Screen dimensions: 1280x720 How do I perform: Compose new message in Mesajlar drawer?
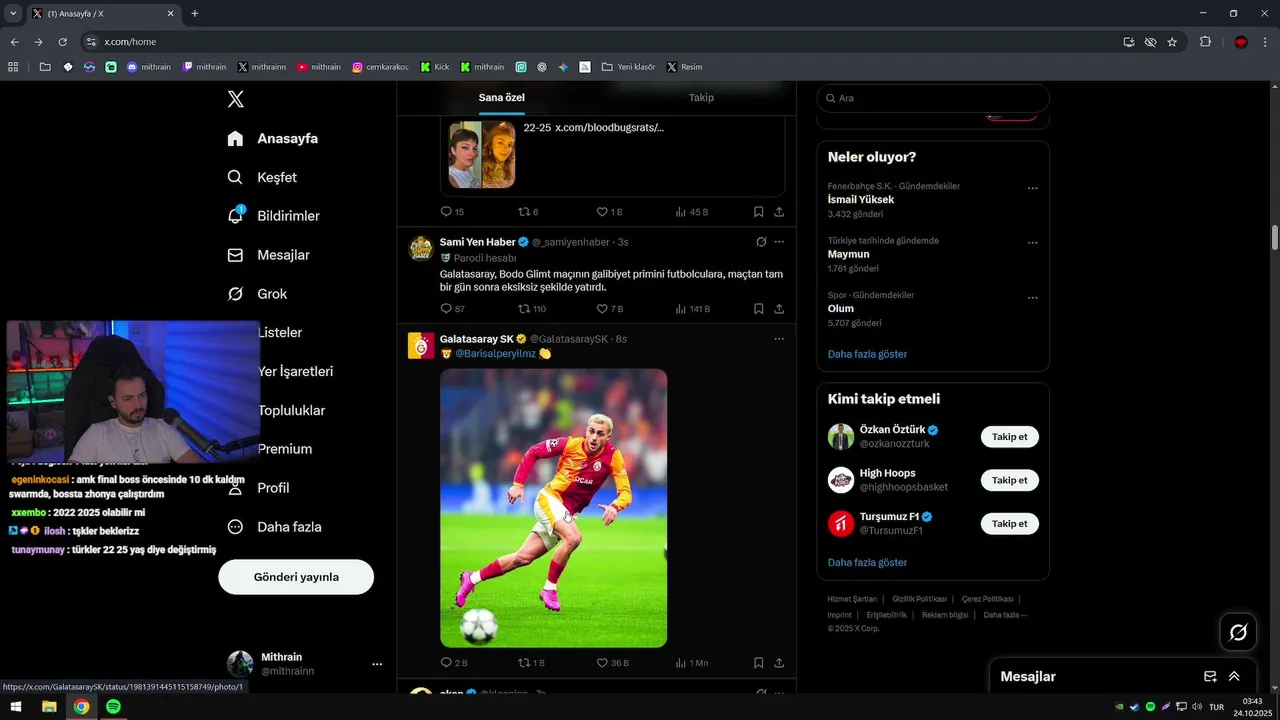click(1210, 677)
